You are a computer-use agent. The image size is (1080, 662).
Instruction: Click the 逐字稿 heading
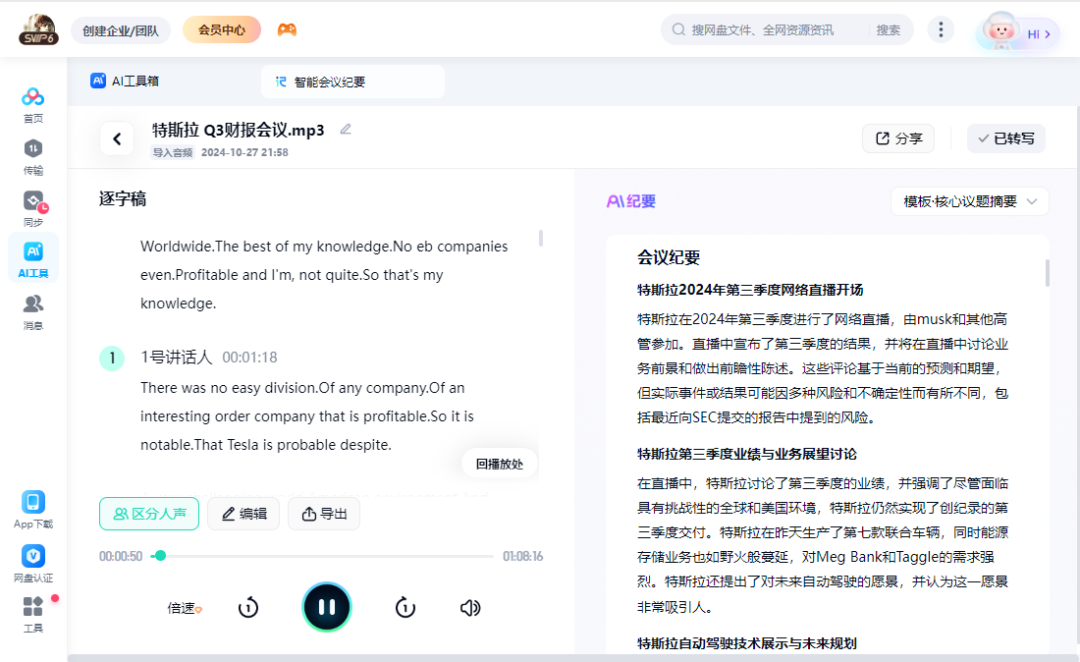click(123, 199)
